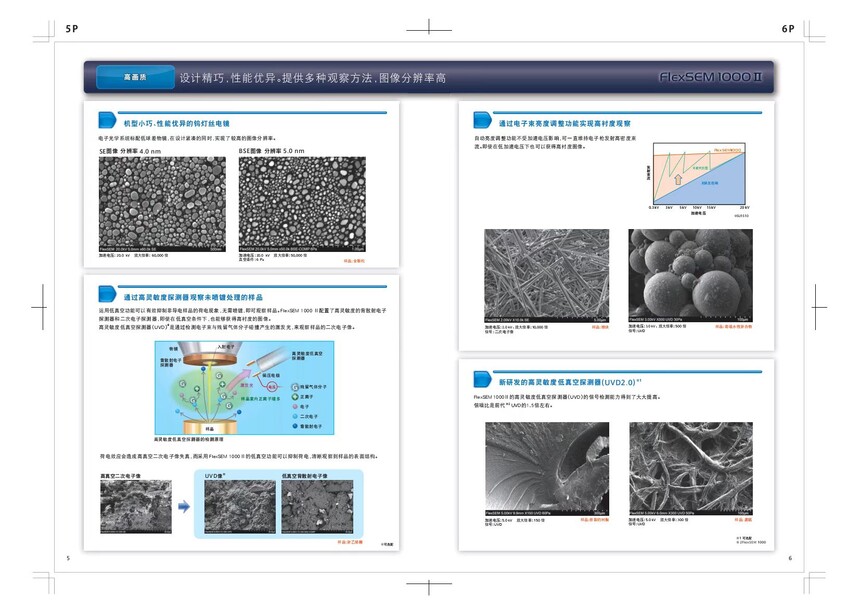This screenshot has height=608, width=860.
Task: Open the spiral shell structure UVD micrograph
Action: pos(547,469)
